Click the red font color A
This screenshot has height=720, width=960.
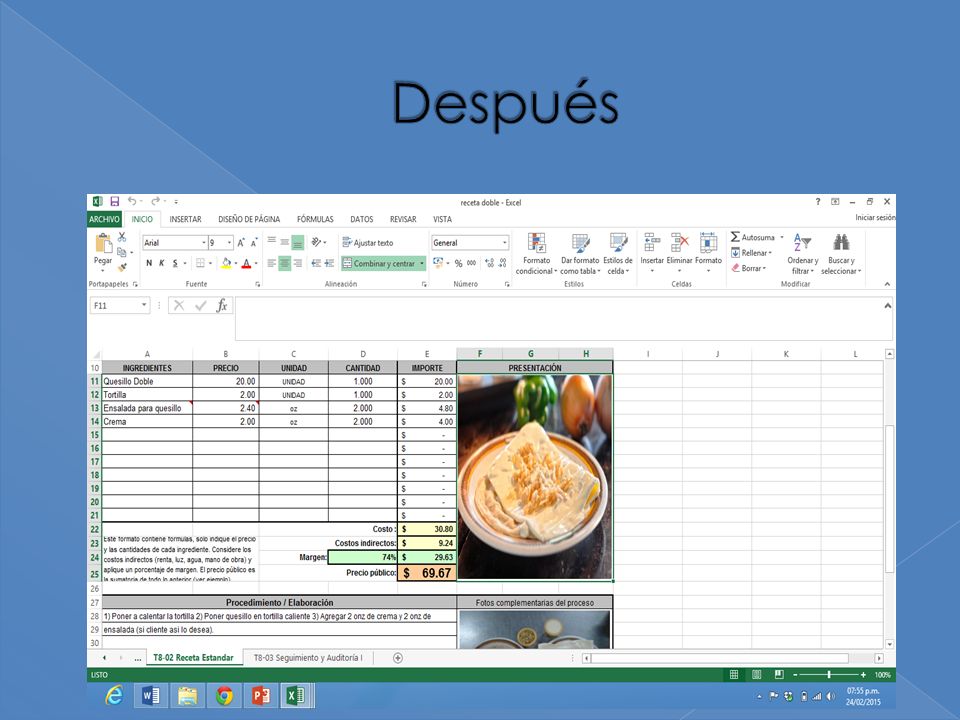[246, 263]
